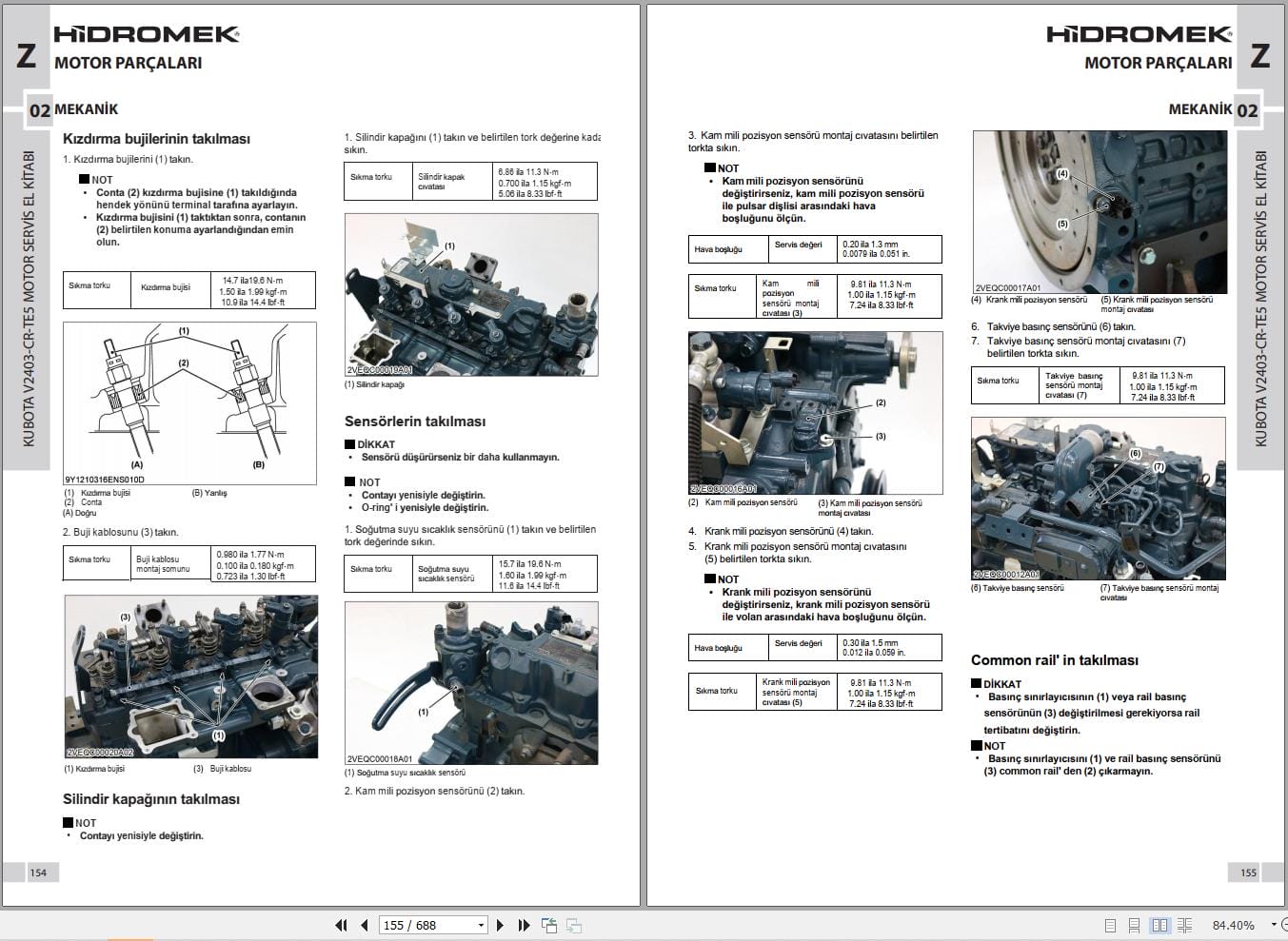Click the cam sensor photo labeled 2VEQC00016A01
The image size is (1288, 941).
815,413
